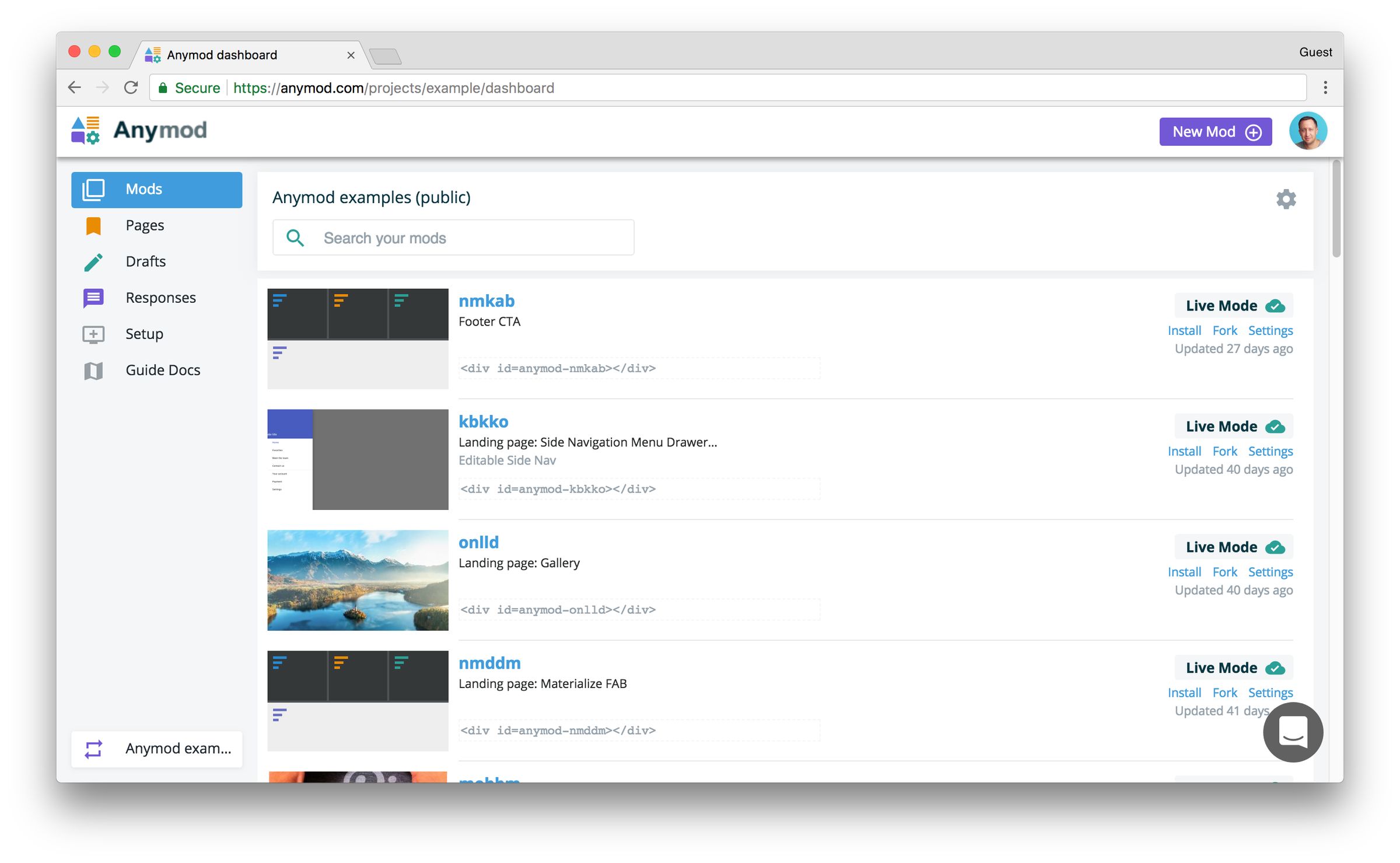Open Responses with the chat bubble icon
The height and width of the screenshot is (863, 1400).
[93, 298]
